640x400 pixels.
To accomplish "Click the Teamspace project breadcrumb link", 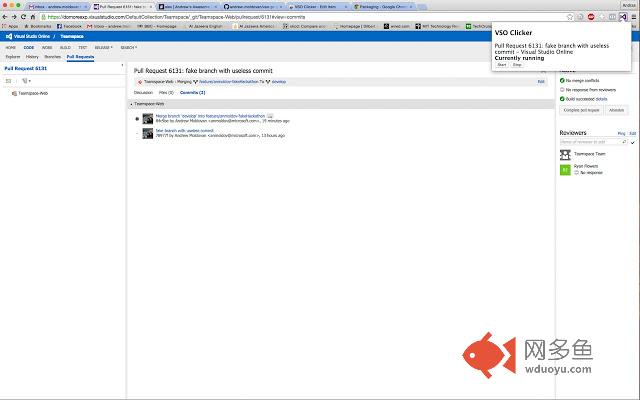I will click(72, 36).
